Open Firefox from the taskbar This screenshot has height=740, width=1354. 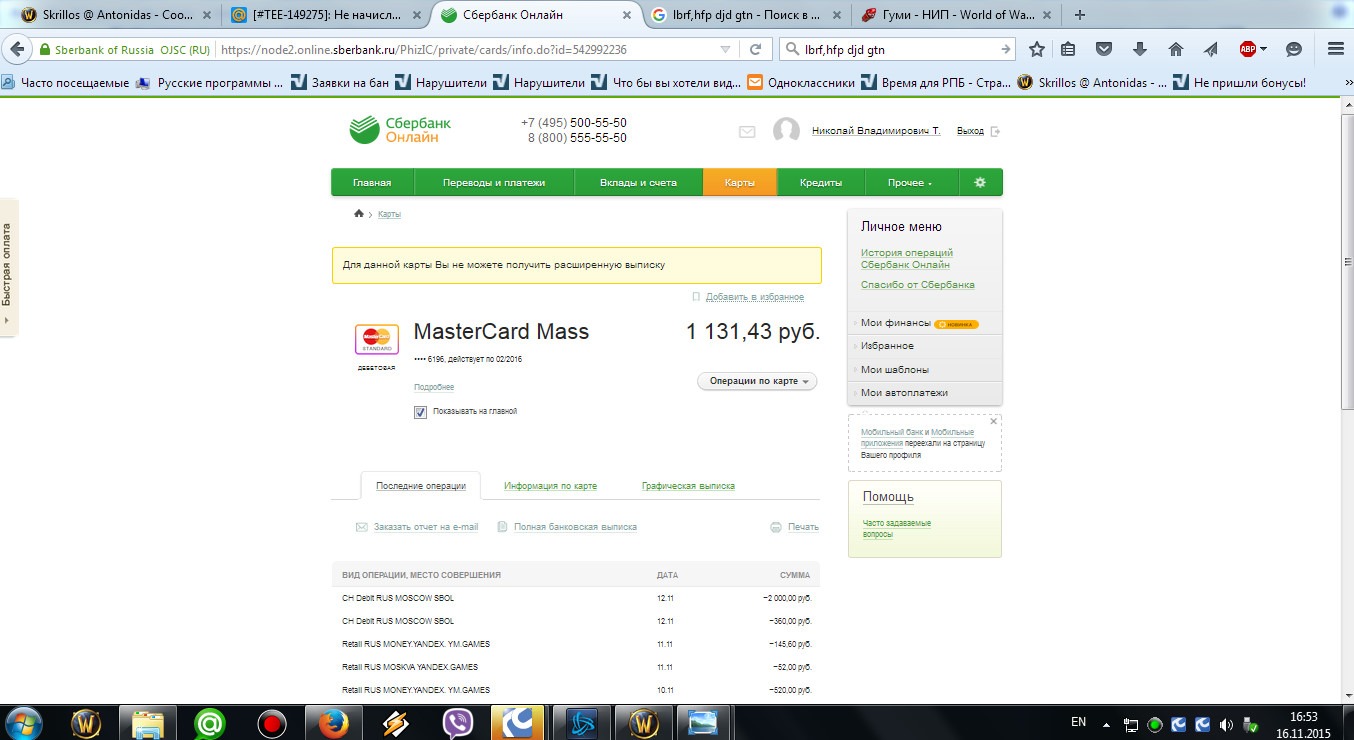[x=332, y=722]
